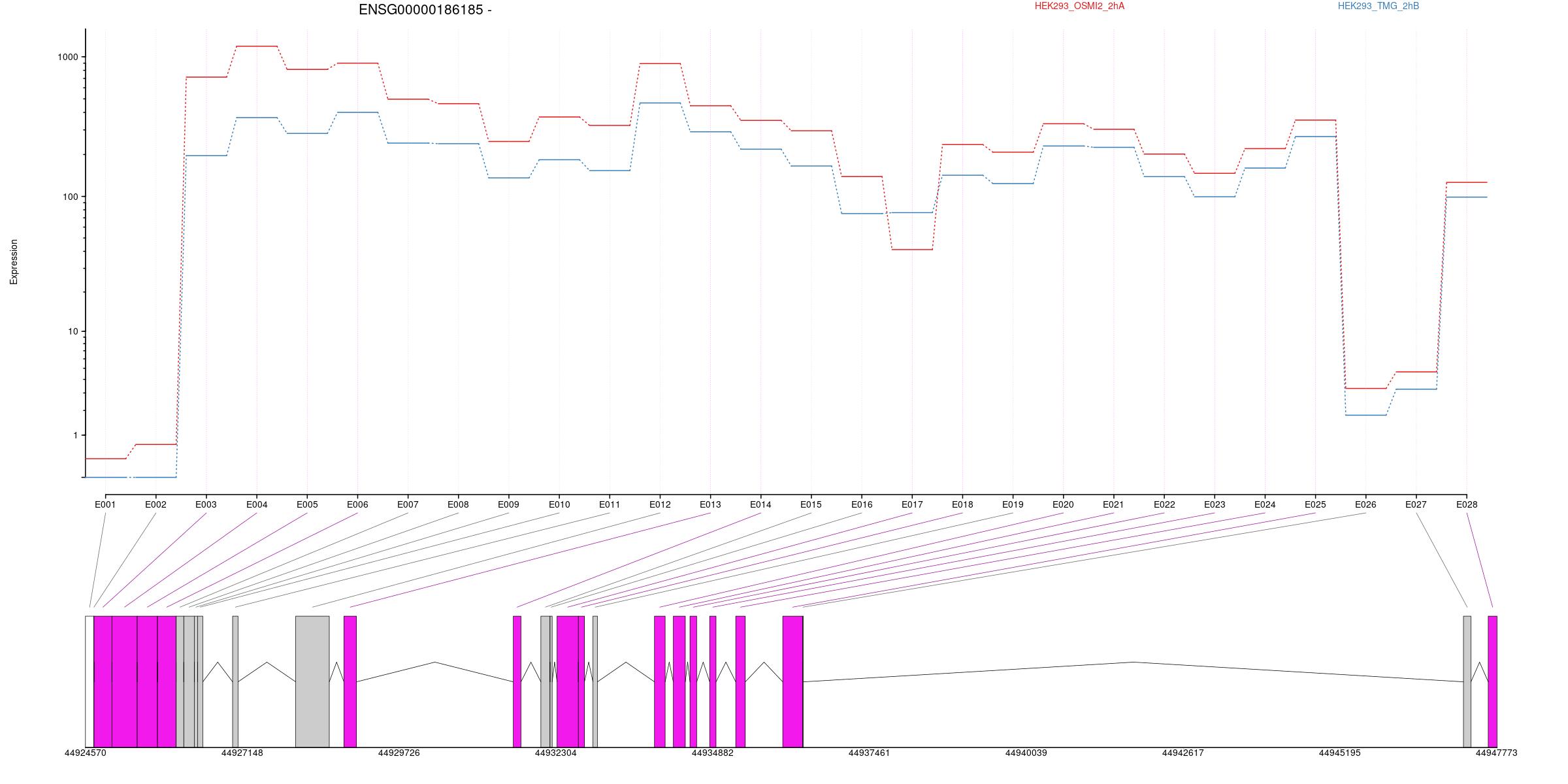Click the blue expression segment above E012
Screen dimensions: 1568x784
660,103
